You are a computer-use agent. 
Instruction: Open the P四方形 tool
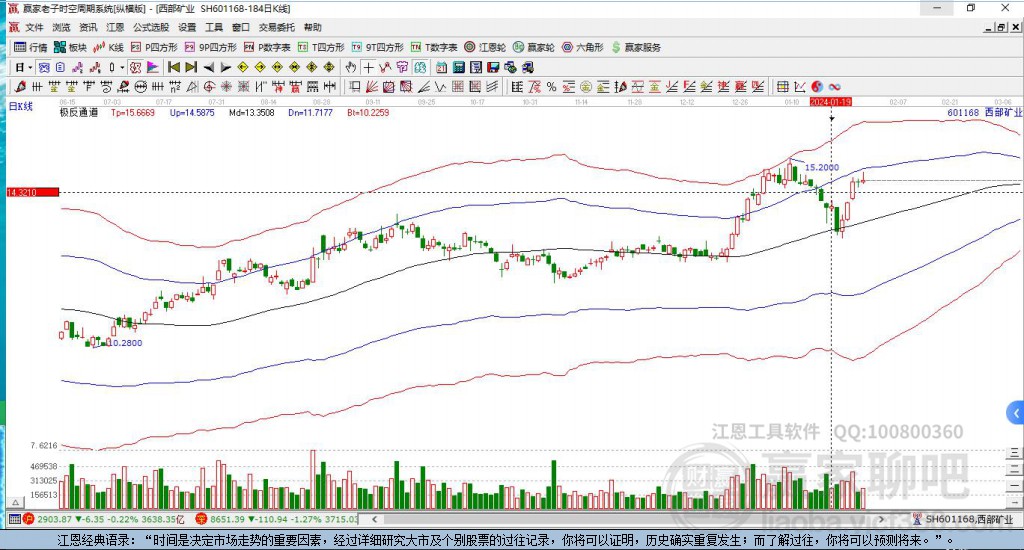pos(154,47)
